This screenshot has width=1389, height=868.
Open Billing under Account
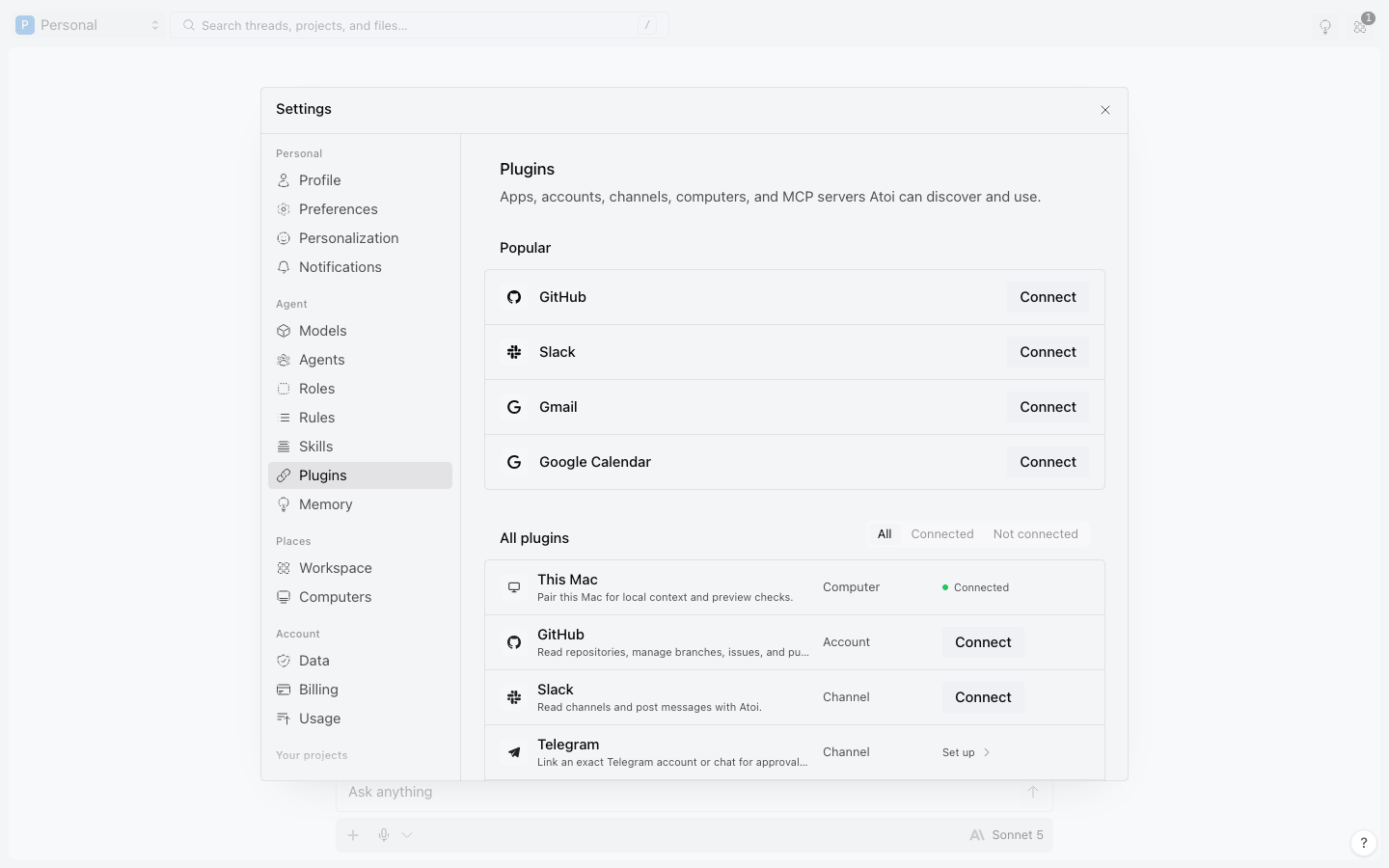(360, 690)
